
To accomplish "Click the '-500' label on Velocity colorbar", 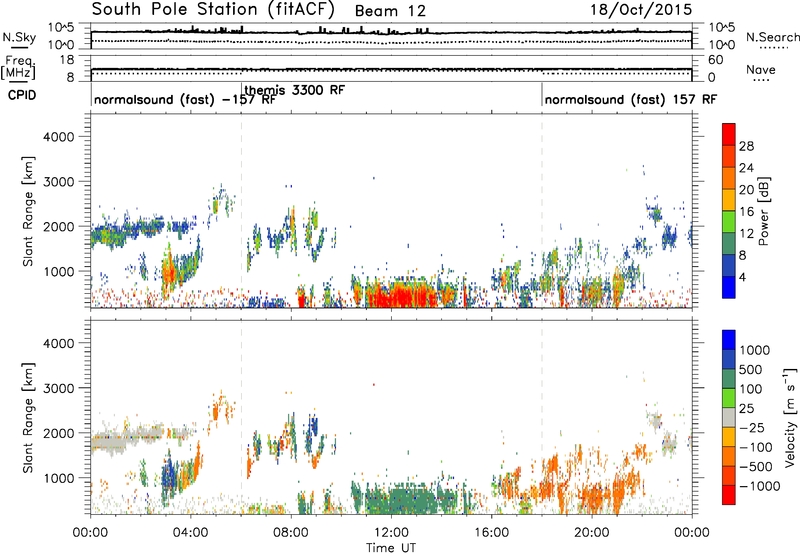I will pos(756,467).
